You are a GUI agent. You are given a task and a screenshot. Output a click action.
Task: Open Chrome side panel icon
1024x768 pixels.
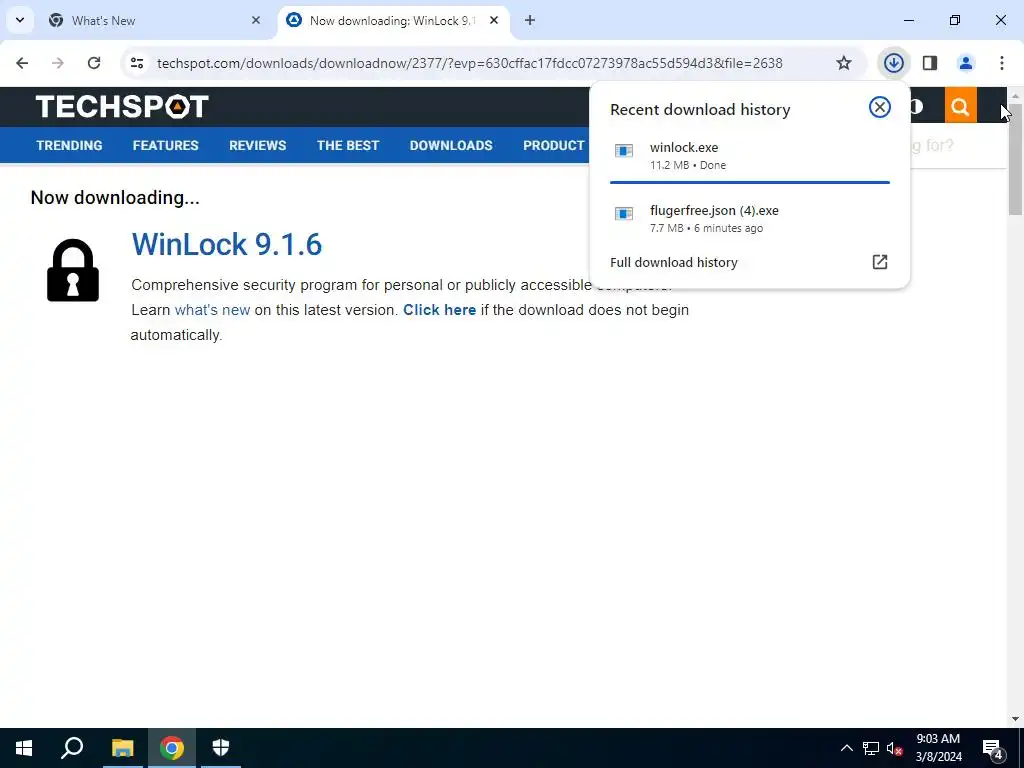[930, 63]
